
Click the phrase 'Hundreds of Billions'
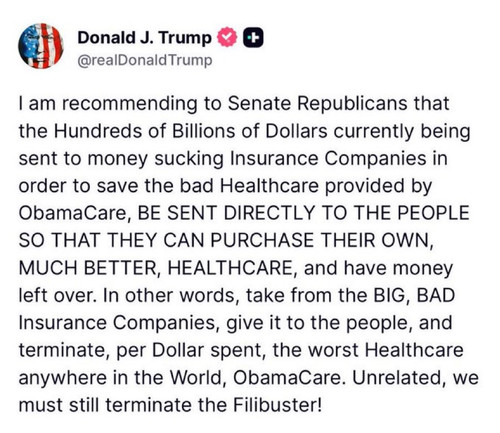click(x=145, y=131)
